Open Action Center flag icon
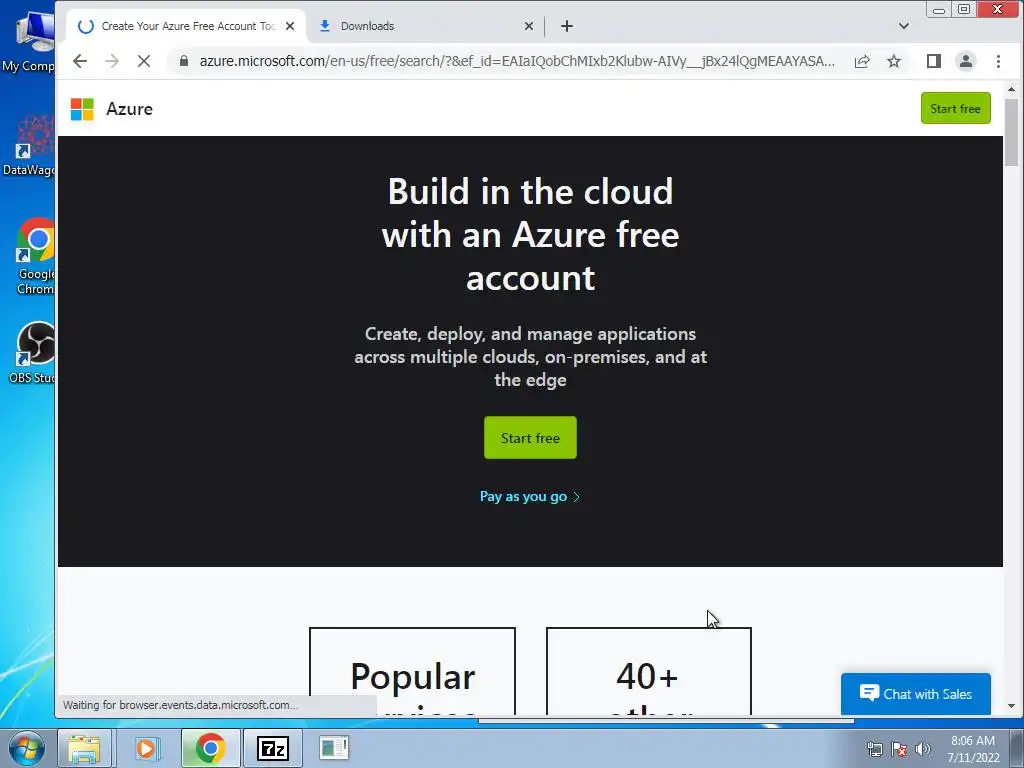Screen dimensions: 1024x768 pos(899,749)
